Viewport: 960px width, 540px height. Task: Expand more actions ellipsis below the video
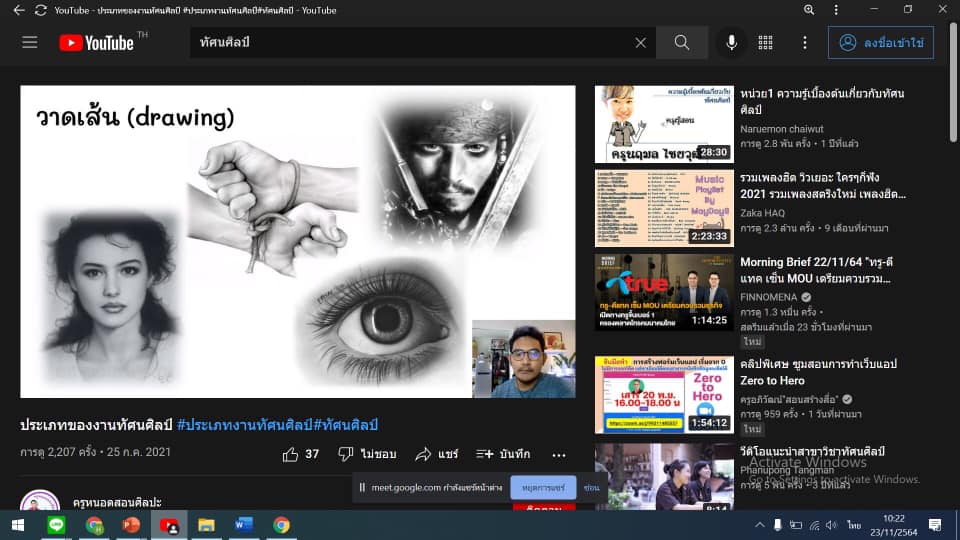(559, 454)
